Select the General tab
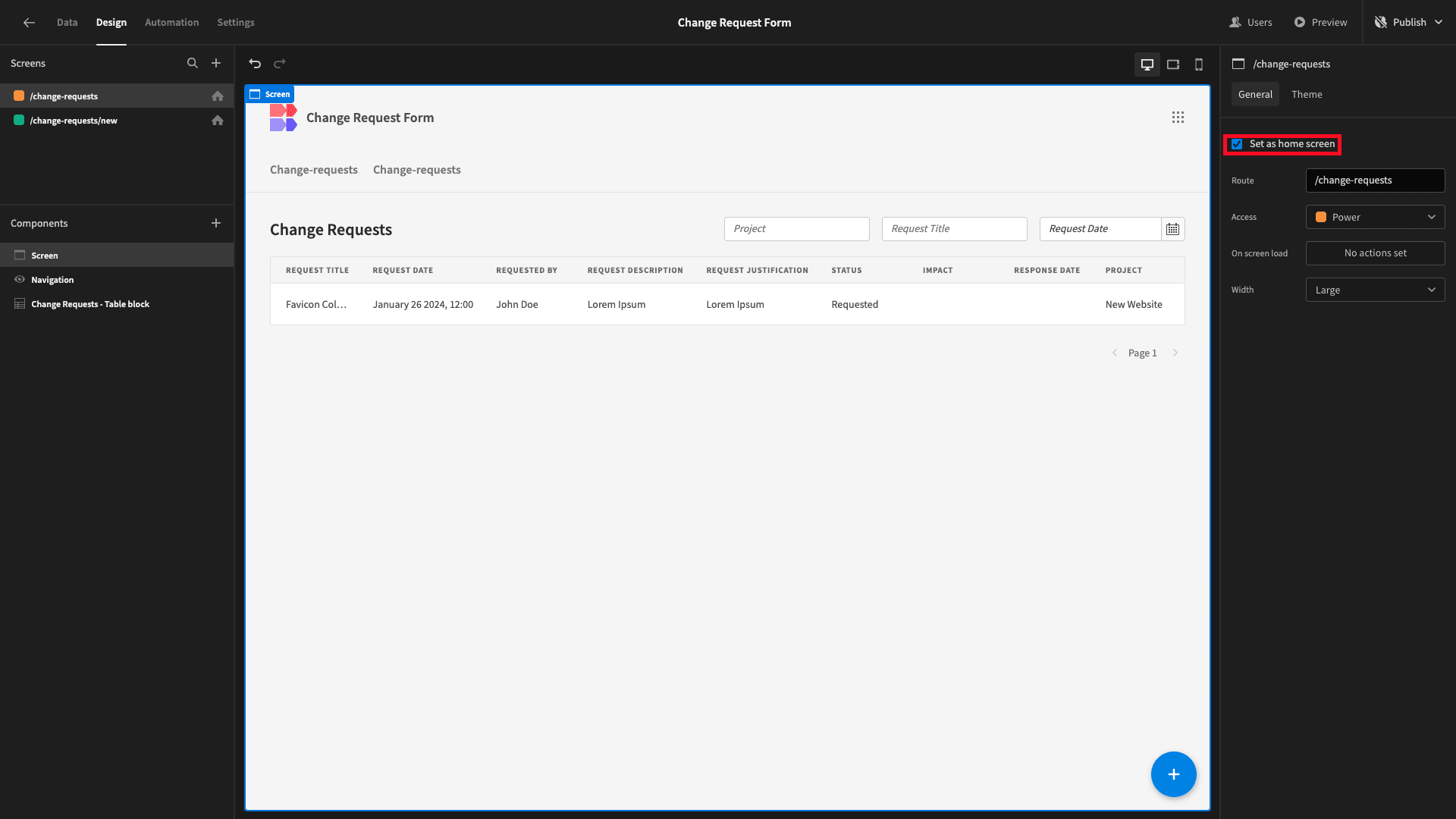The height and width of the screenshot is (819, 1456). (x=1255, y=95)
